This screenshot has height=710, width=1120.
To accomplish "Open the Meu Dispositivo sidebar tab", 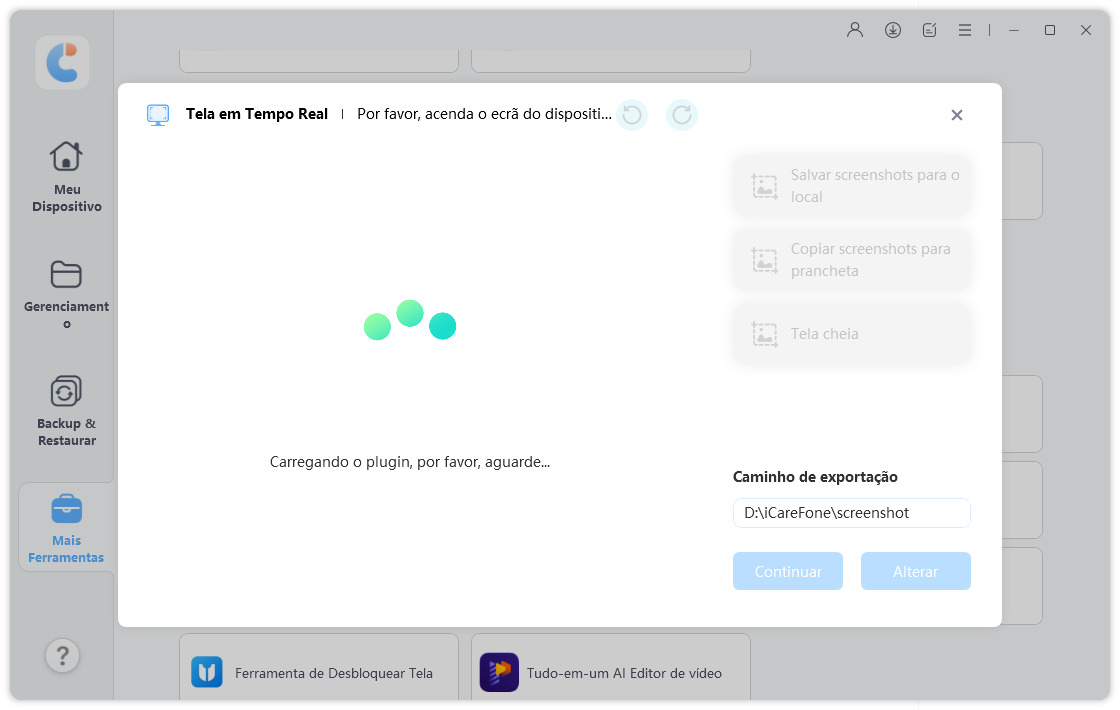I will tap(66, 176).
